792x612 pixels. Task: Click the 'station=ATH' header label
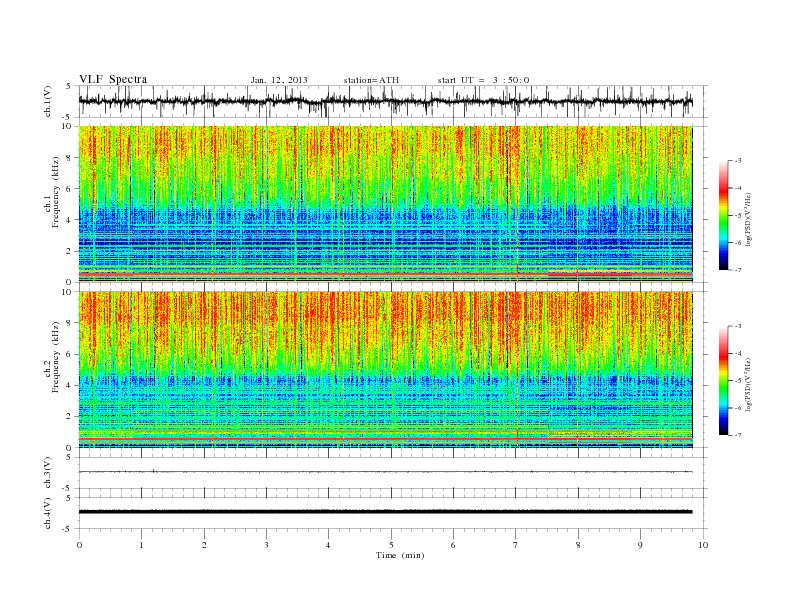coord(371,80)
